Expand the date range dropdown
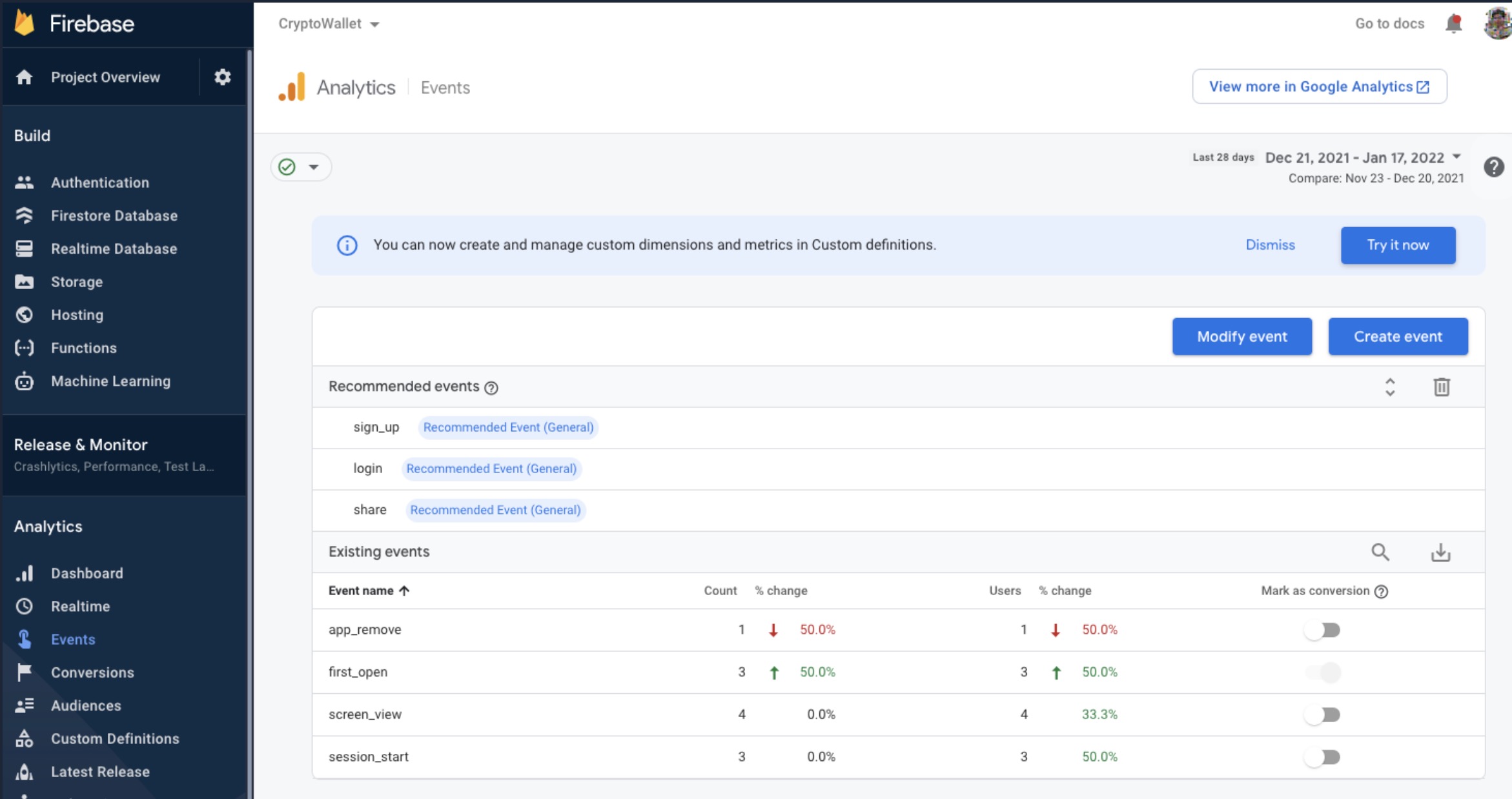Image resolution: width=1512 pixels, height=799 pixels. (1456, 157)
